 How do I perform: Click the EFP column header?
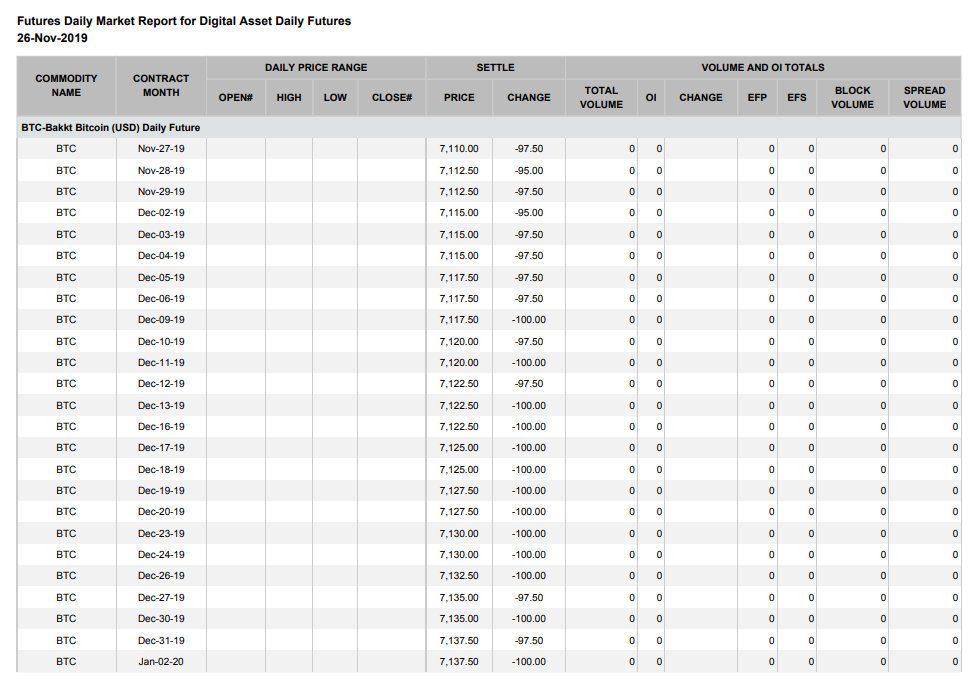click(758, 97)
